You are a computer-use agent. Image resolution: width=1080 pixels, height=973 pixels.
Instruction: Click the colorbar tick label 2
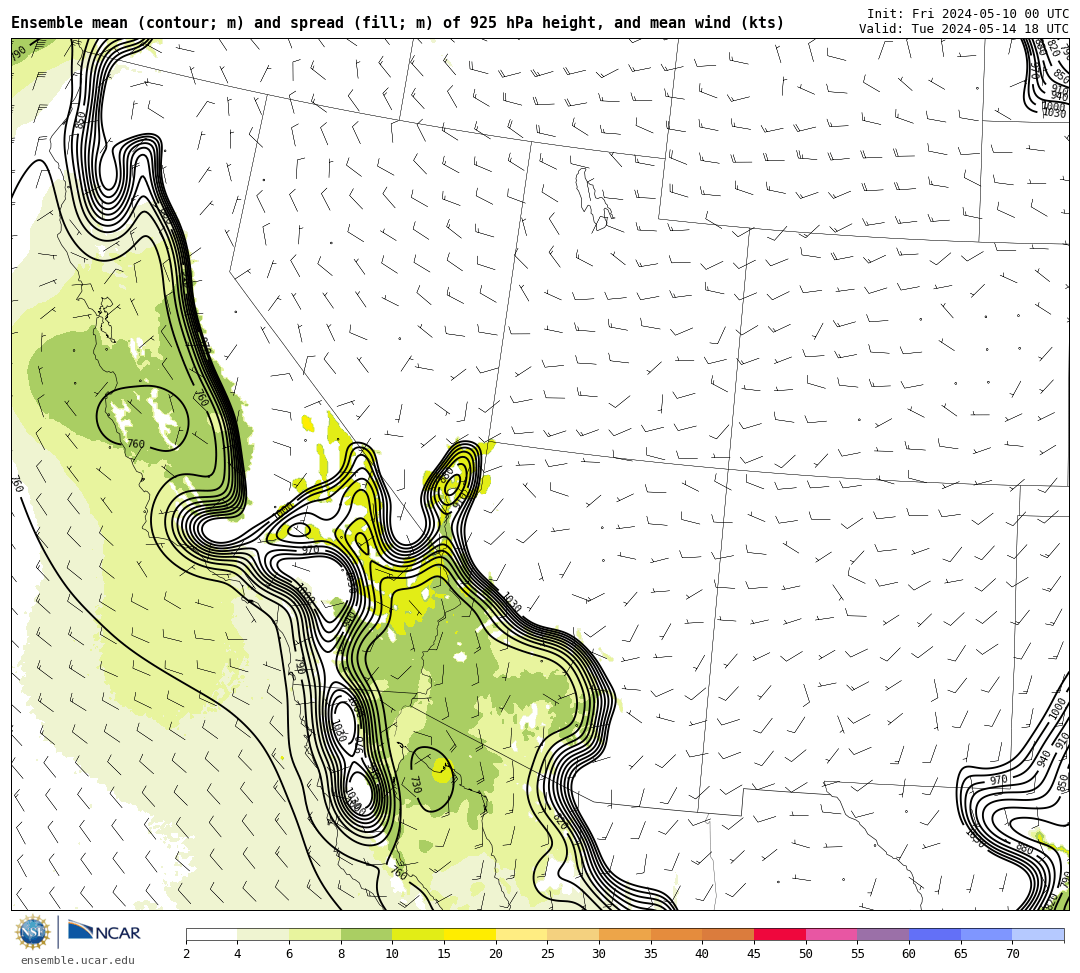click(x=186, y=954)
